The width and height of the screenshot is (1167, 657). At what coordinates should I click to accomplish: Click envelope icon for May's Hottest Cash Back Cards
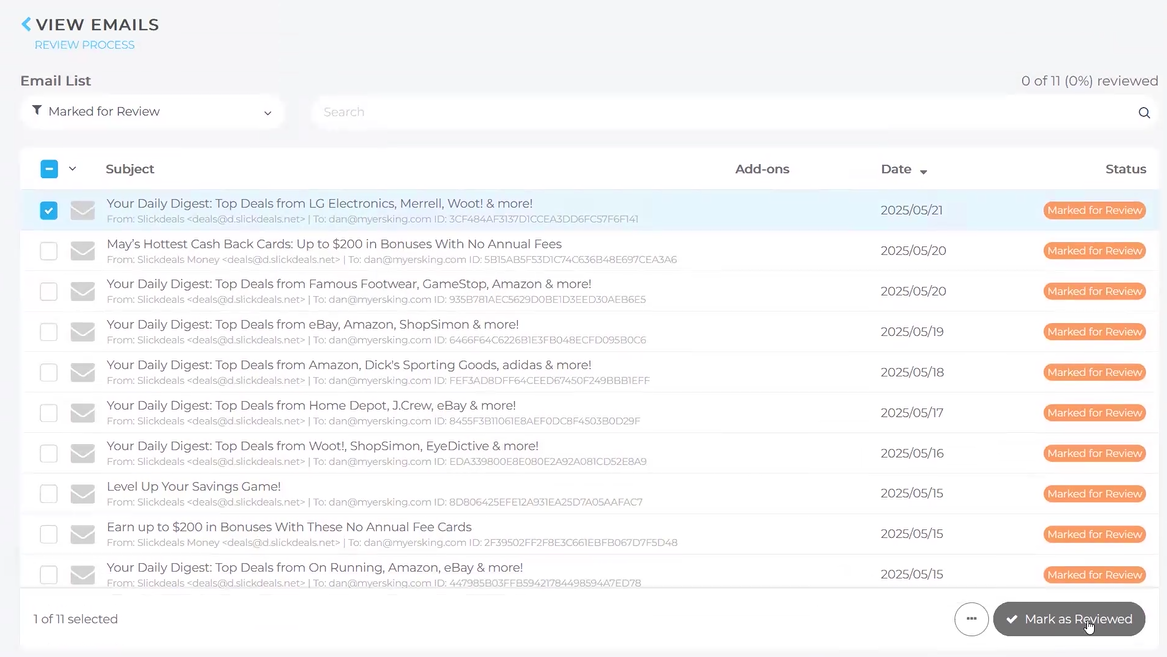tap(83, 251)
